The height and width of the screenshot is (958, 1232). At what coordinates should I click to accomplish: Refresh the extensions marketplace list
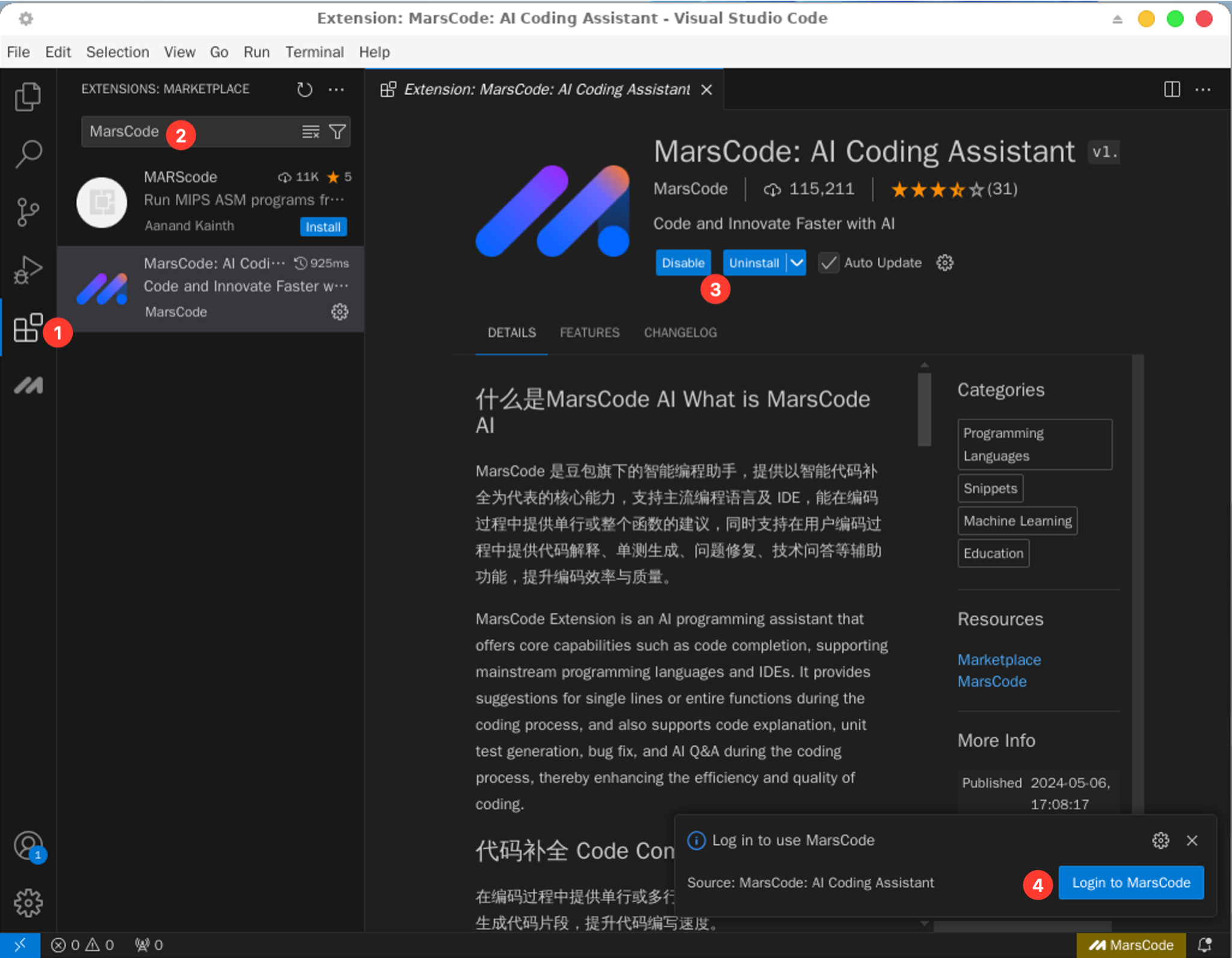pyautogui.click(x=304, y=89)
